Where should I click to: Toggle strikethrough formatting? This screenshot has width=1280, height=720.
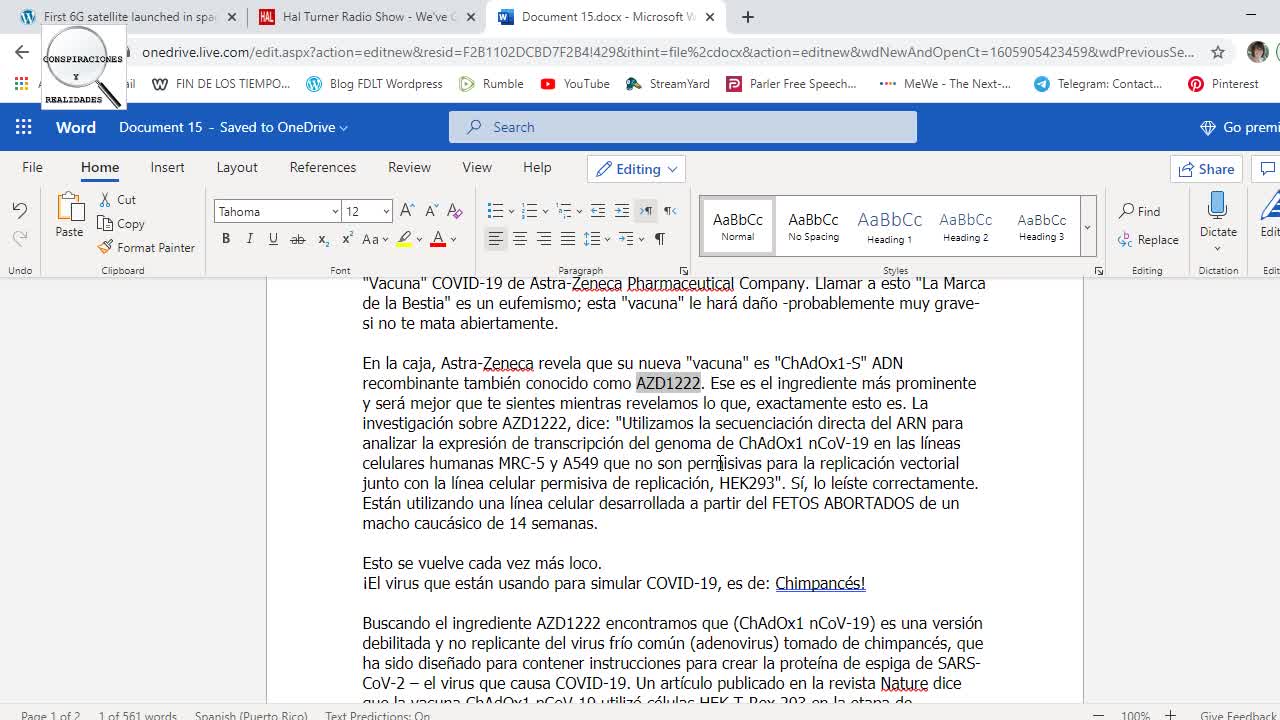[297, 239]
